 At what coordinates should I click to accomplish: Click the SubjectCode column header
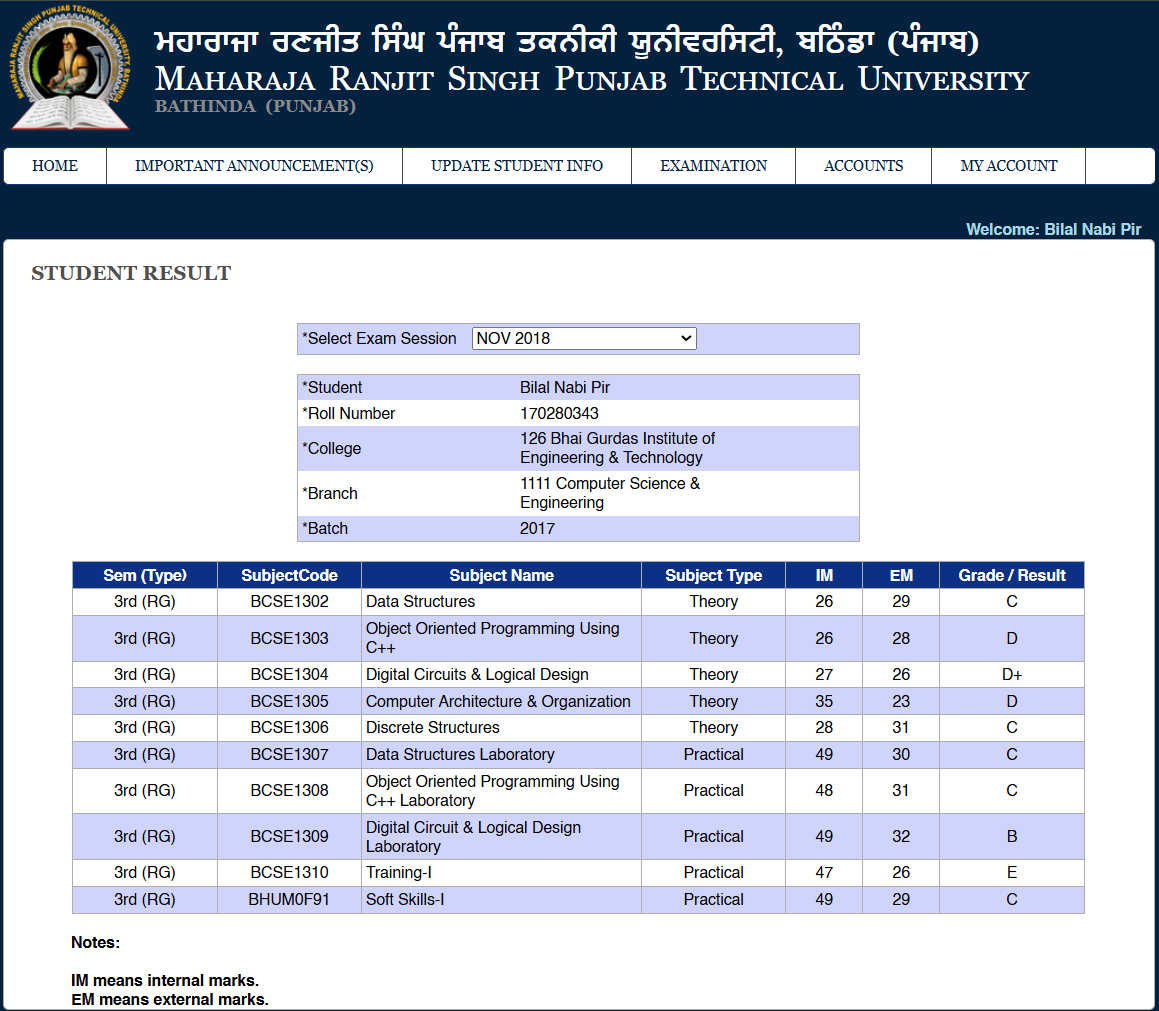(289, 576)
